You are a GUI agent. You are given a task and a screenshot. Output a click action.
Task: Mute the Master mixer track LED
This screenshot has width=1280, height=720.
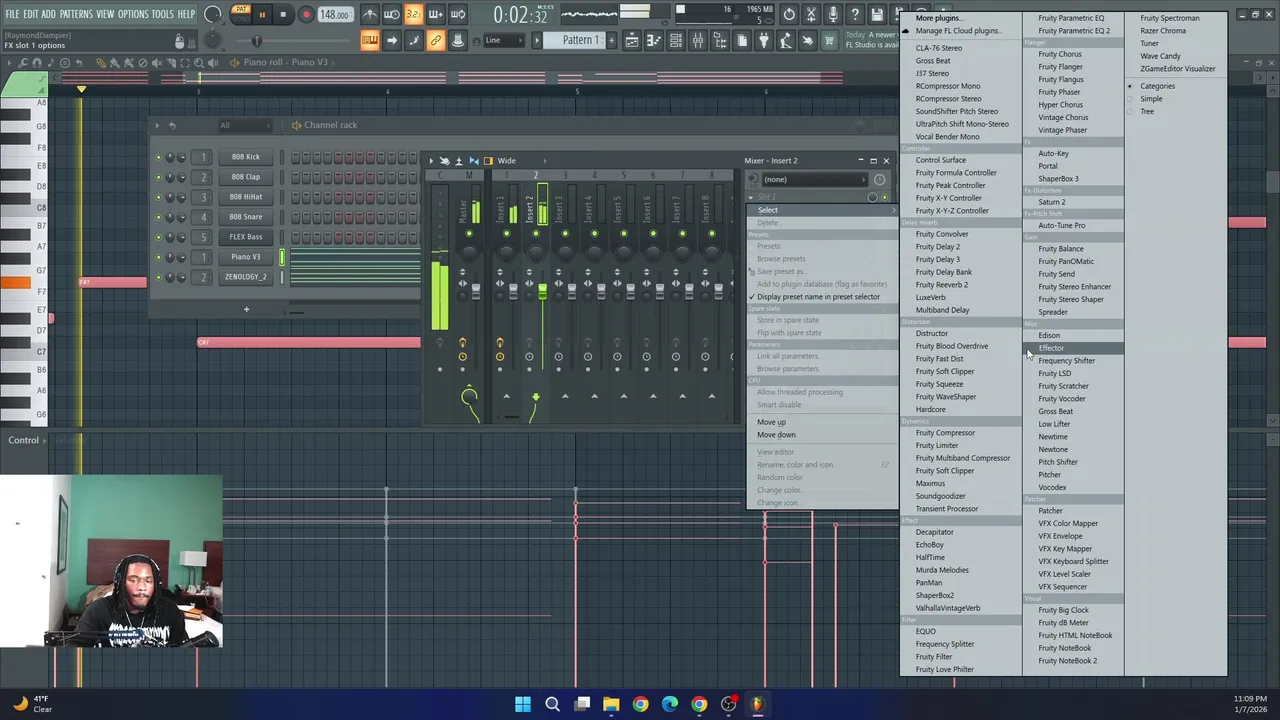469,234
